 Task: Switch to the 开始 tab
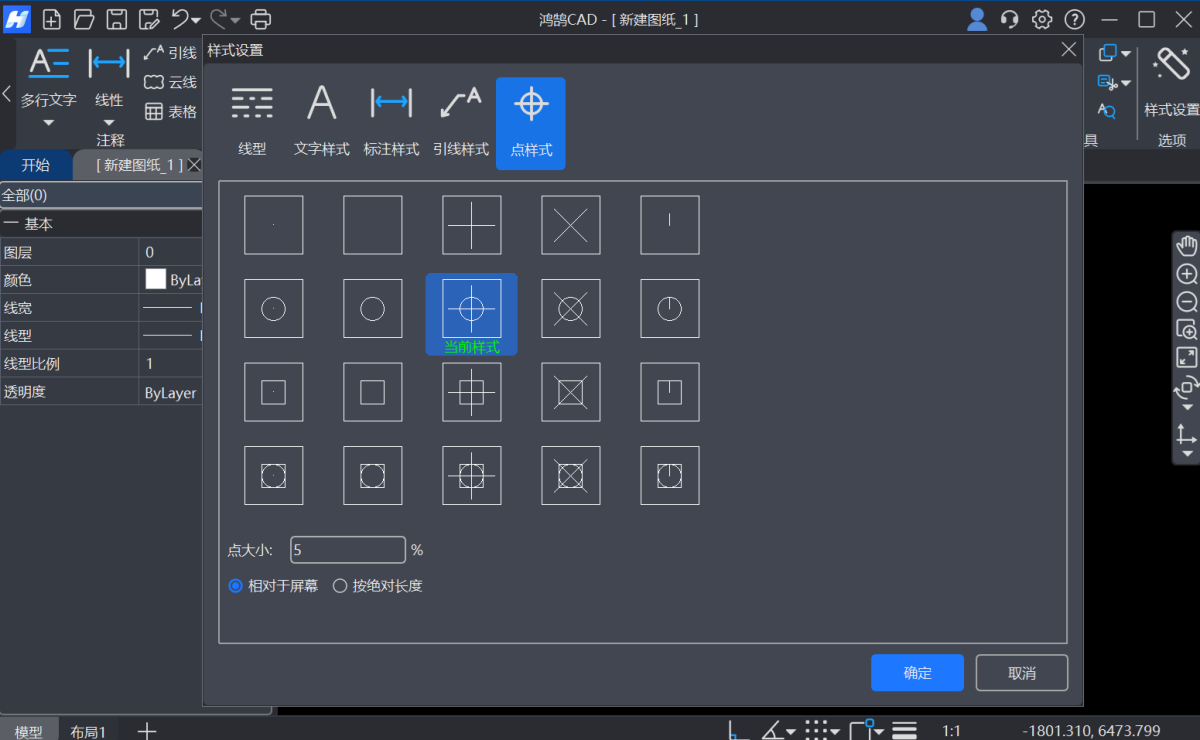point(36,164)
